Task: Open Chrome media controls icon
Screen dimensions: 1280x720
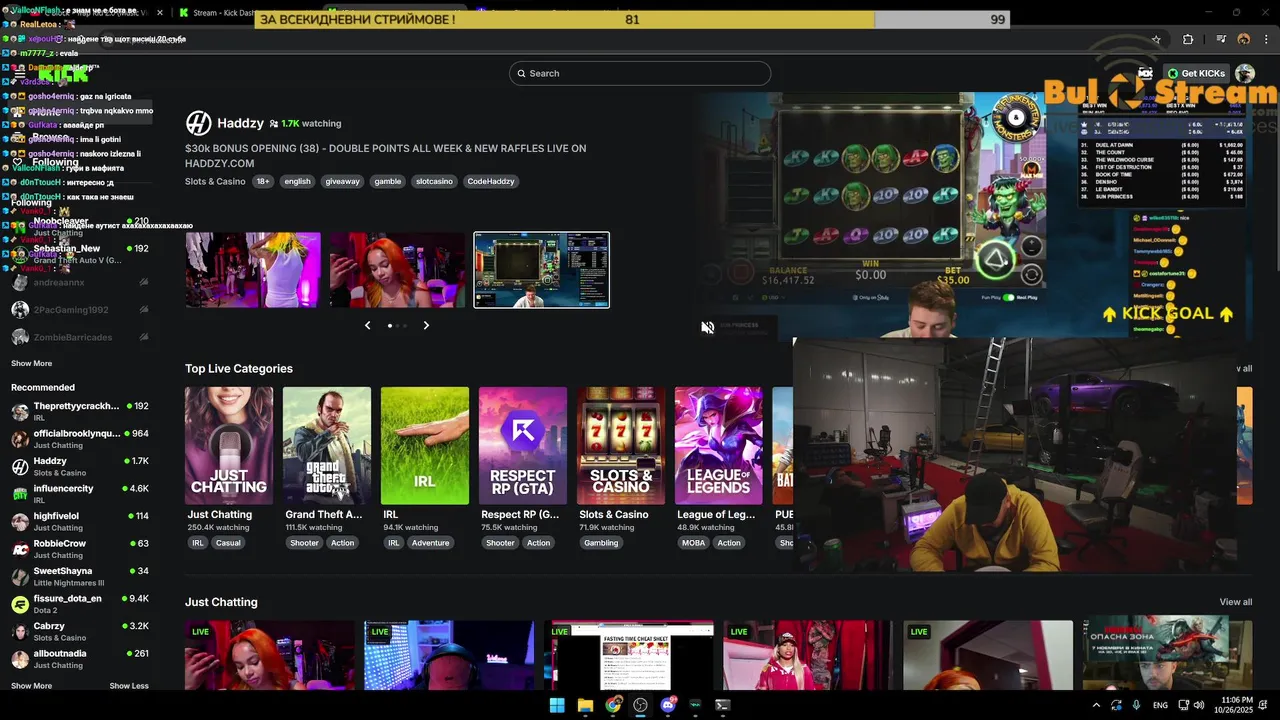Action: tap(1222, 39)
